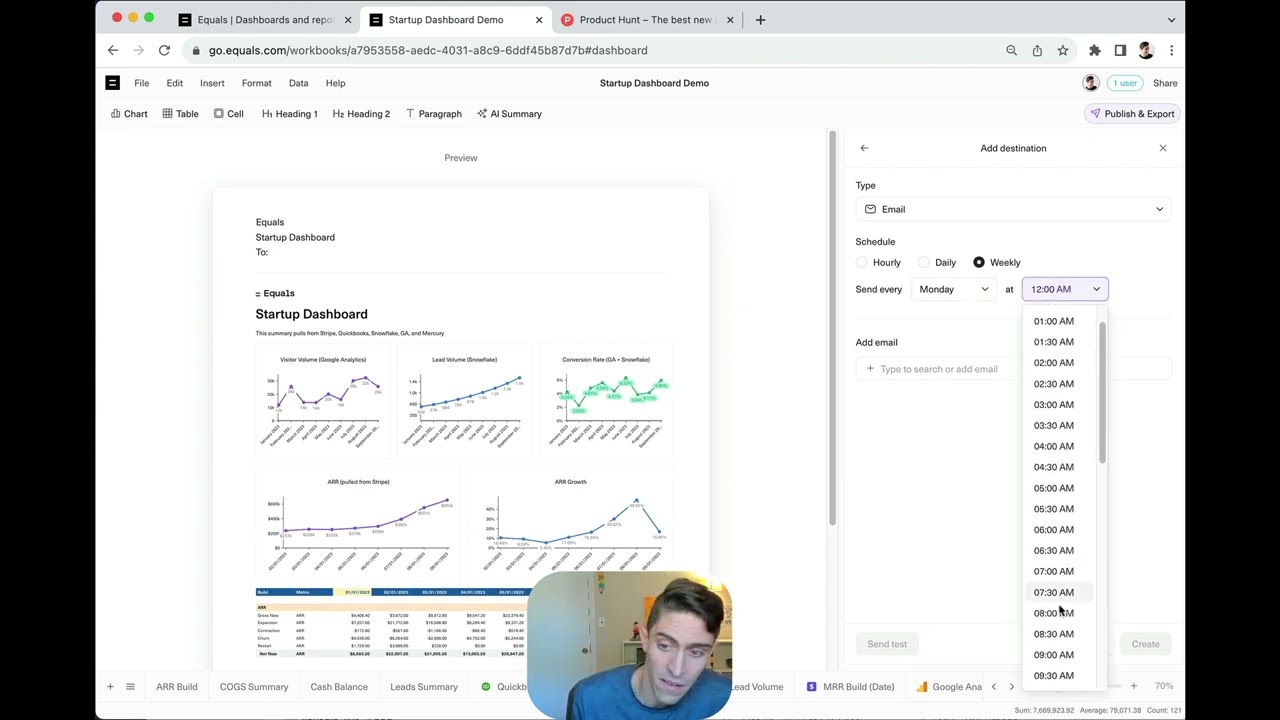The height and width of the screenshot is (720, 1280).
Task: Select the Daily schedule option
Action: (937, 262)
